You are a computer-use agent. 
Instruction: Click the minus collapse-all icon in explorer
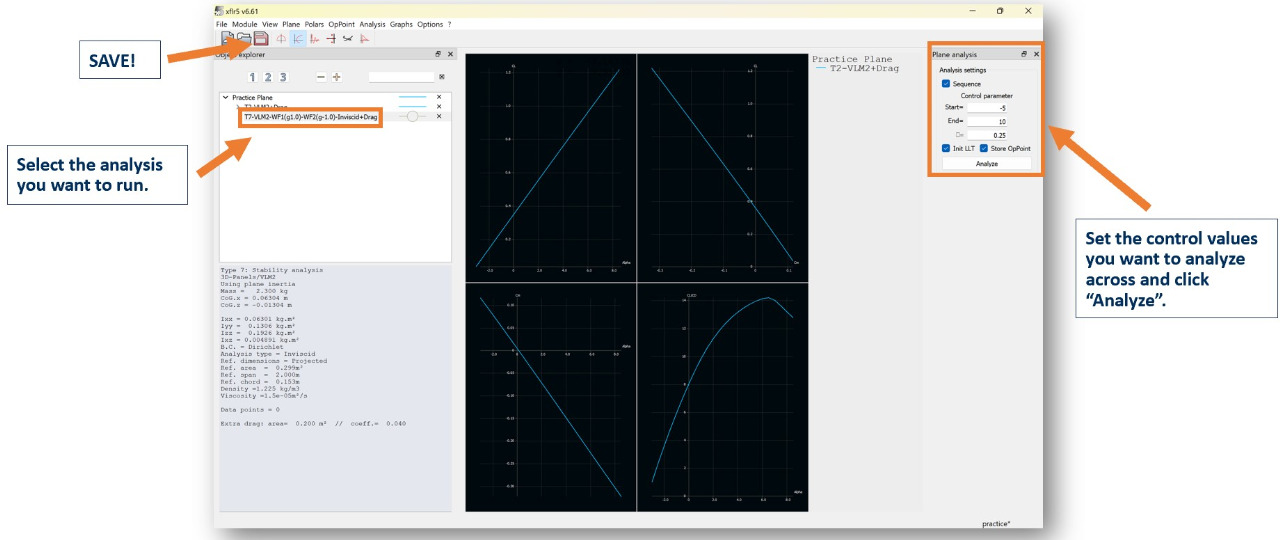320,77
